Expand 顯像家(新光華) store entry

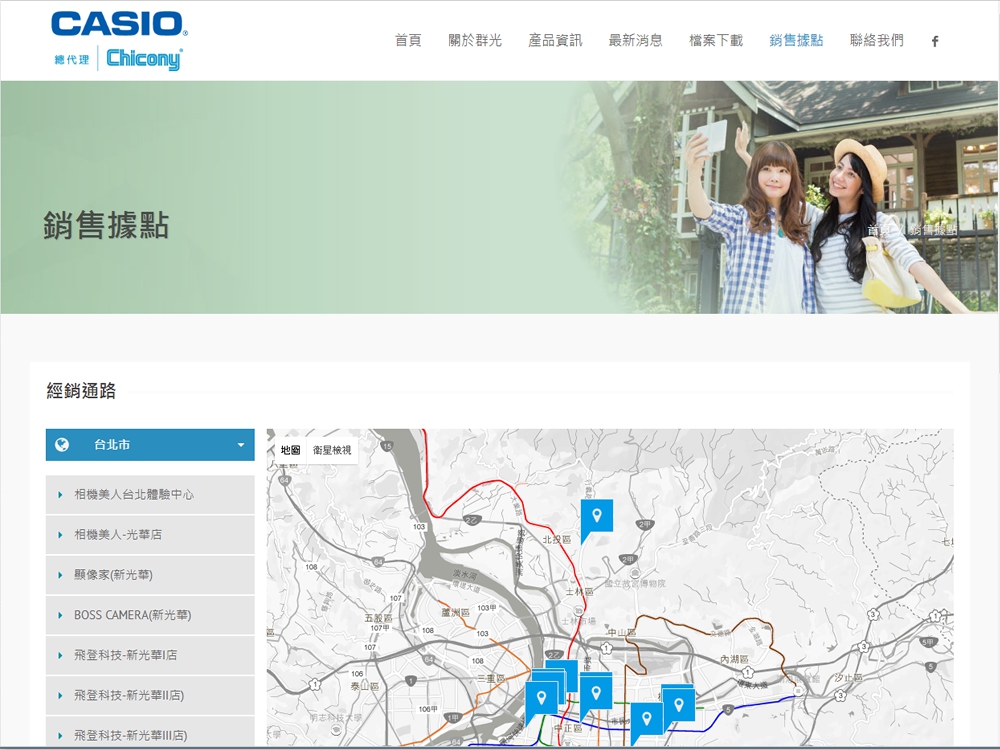click(150, 575)
